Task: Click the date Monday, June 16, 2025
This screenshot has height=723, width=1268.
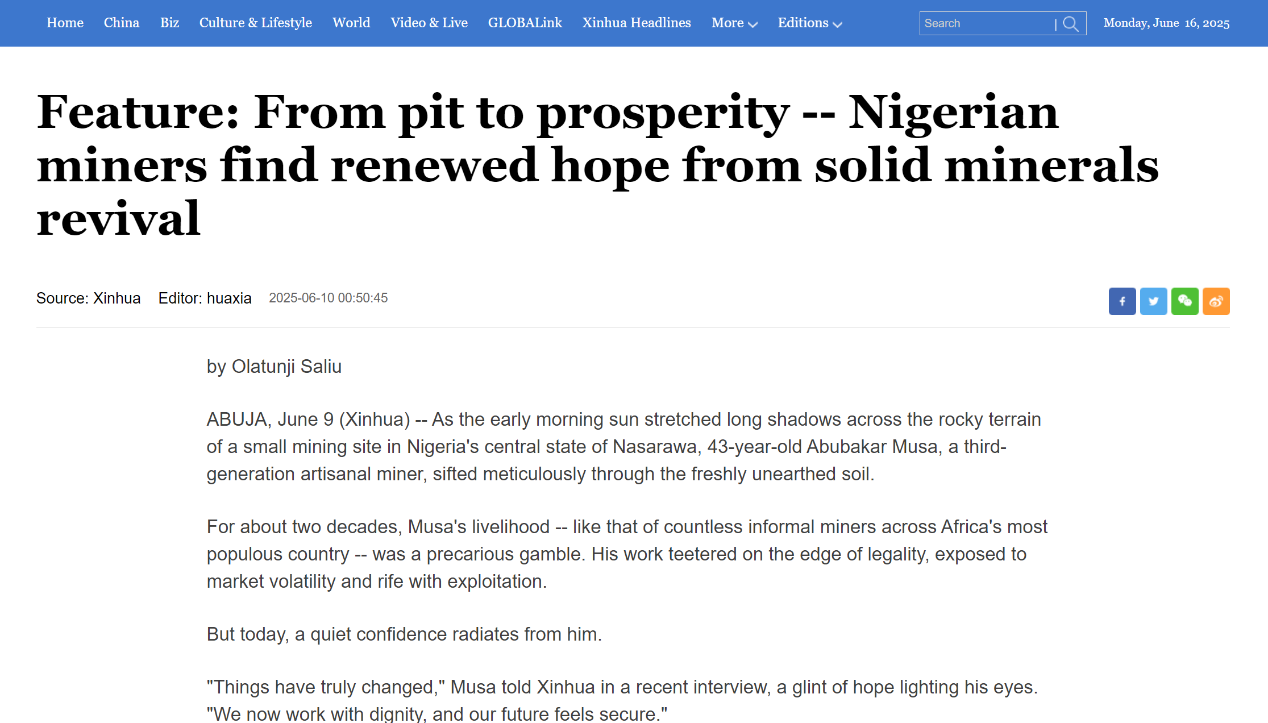Action: pos(1166,23)
